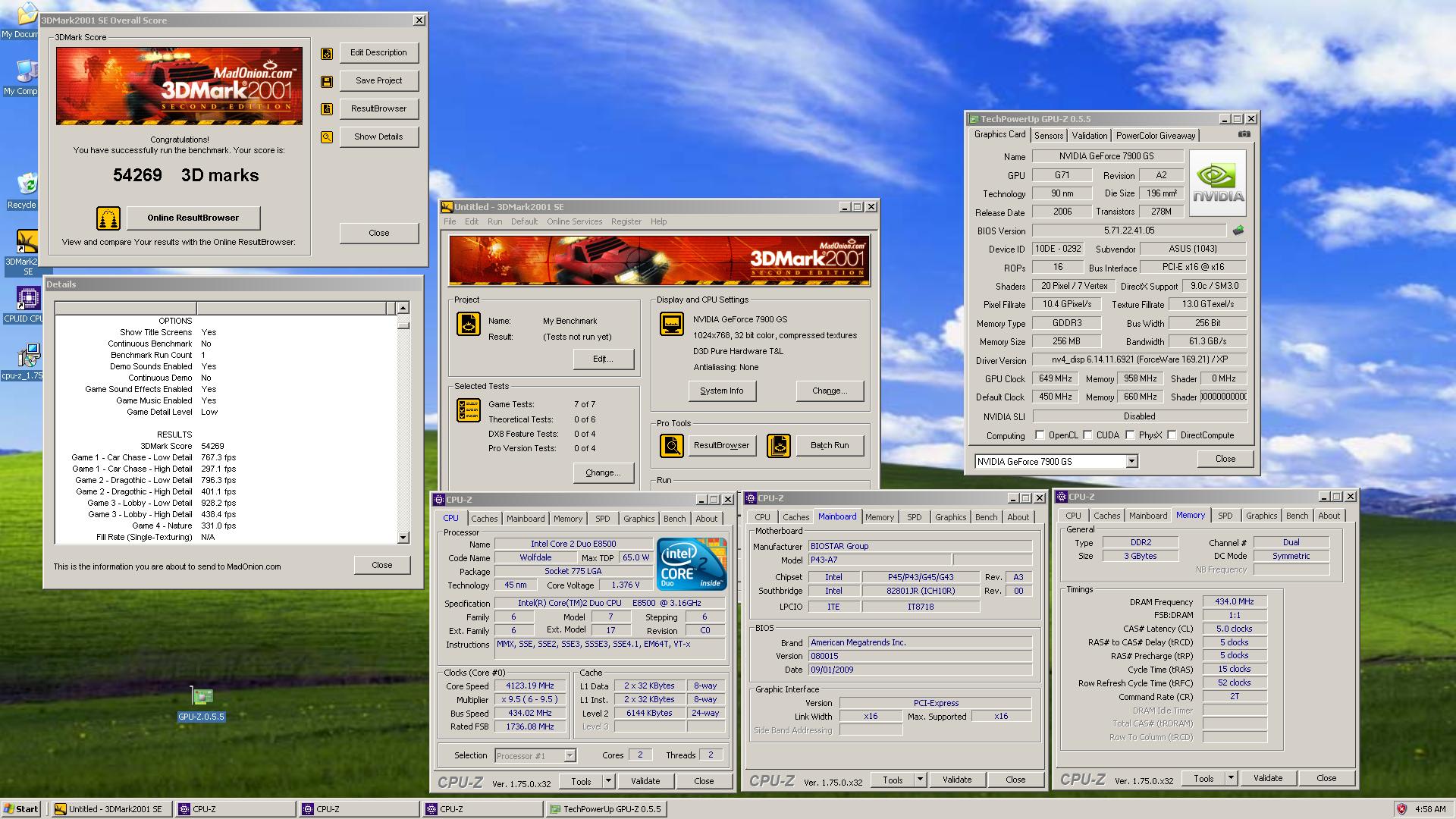Screen dimensions: 1456x819
Task: Click the Pro Tools ResultBrowser magnifier icon
Action: tap(672, 446)
